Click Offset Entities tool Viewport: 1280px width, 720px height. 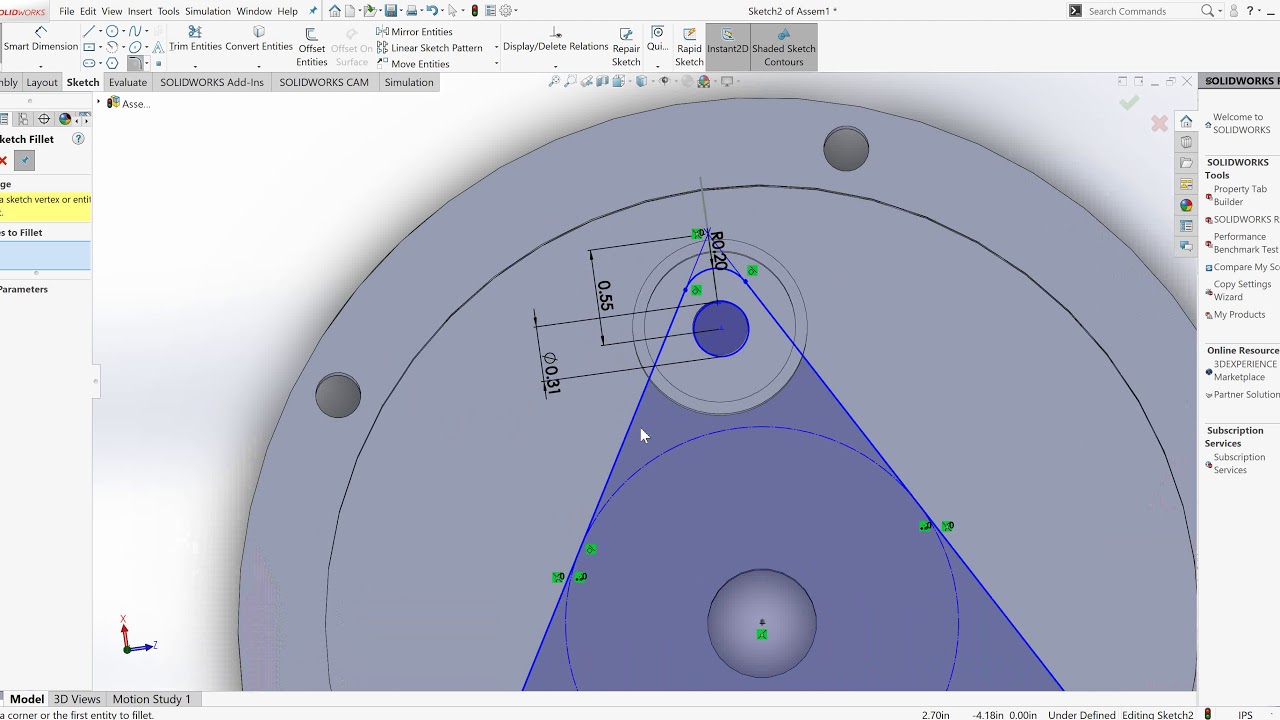pyautogui.click(x=312, y=47)
